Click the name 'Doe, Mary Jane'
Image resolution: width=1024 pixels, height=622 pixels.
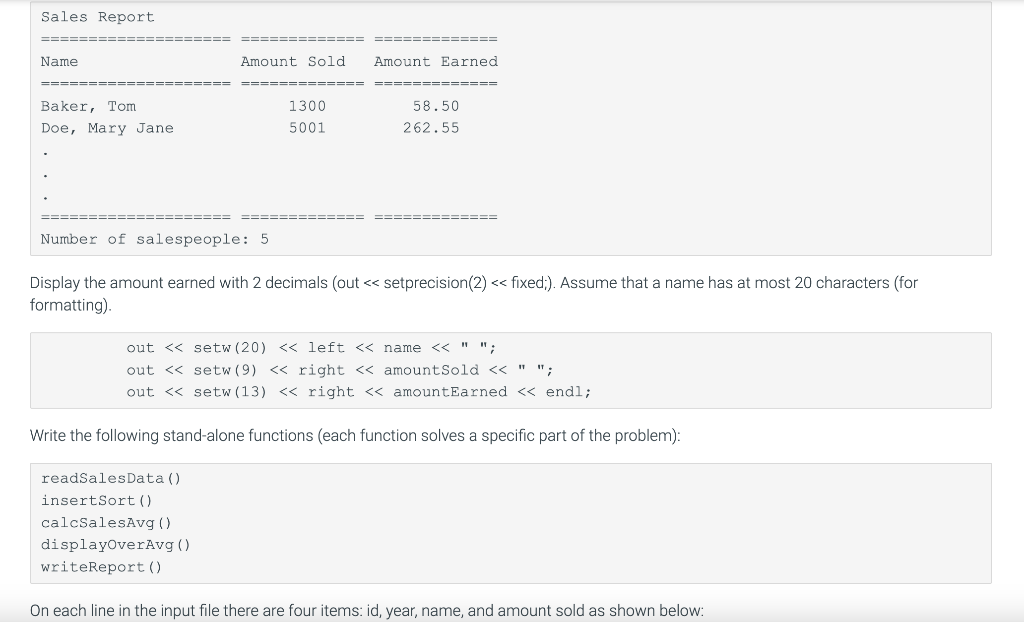click(107, 128)
